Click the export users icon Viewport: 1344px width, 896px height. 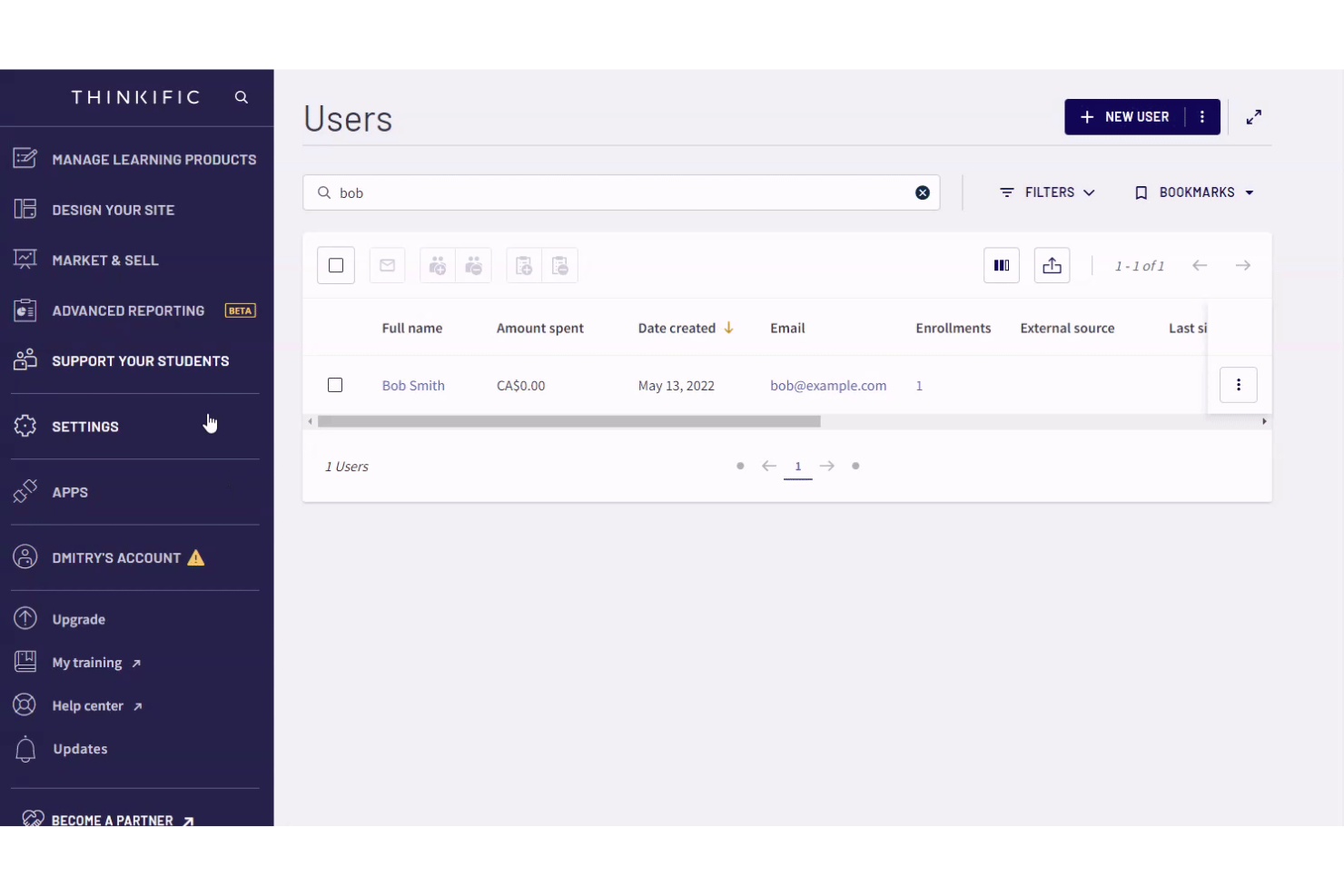1052,265
